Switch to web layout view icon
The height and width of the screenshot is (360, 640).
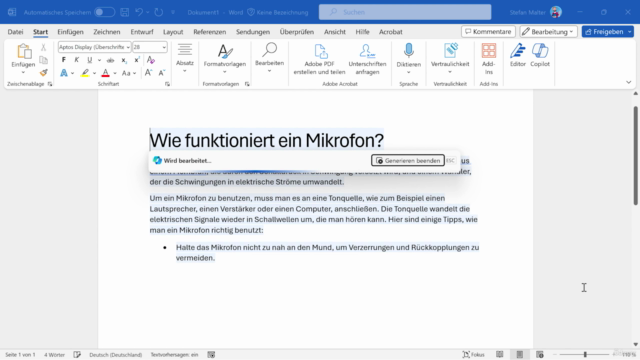540,355
